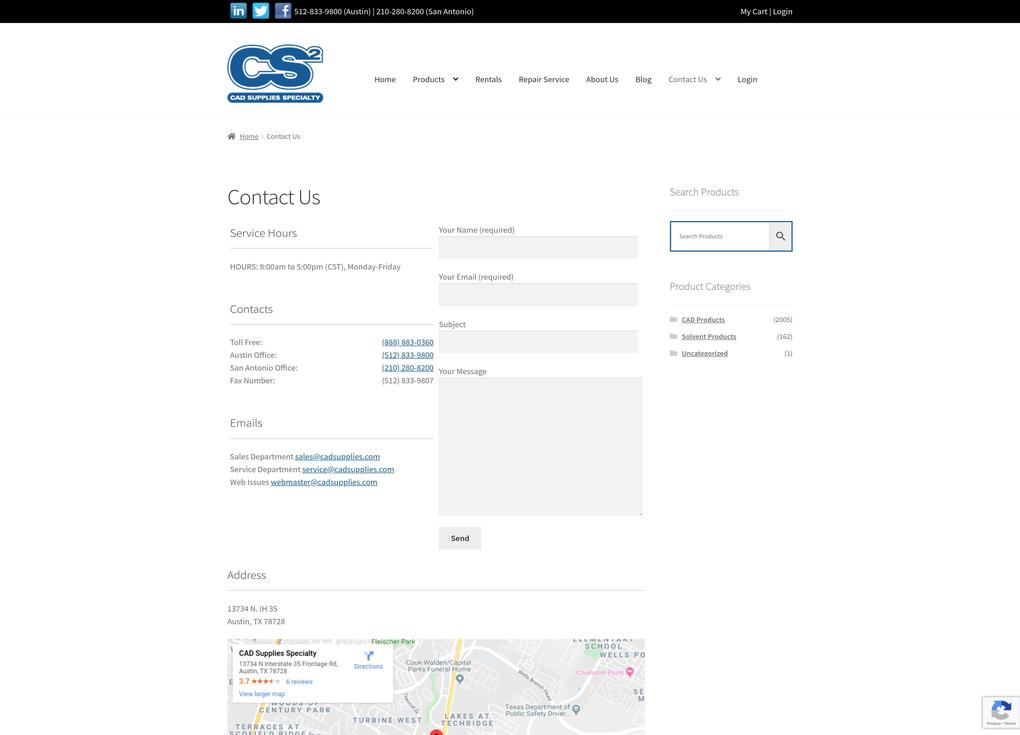
Task: Click Cook-Walden Funeral Home map pin
Action: 460,679
